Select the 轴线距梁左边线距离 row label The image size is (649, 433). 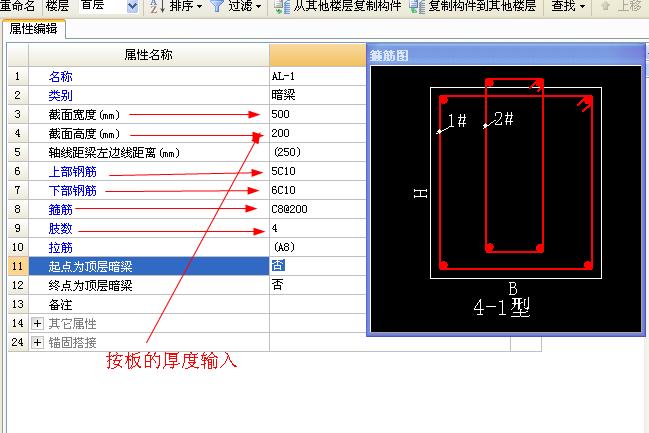[x=114, y=153]
